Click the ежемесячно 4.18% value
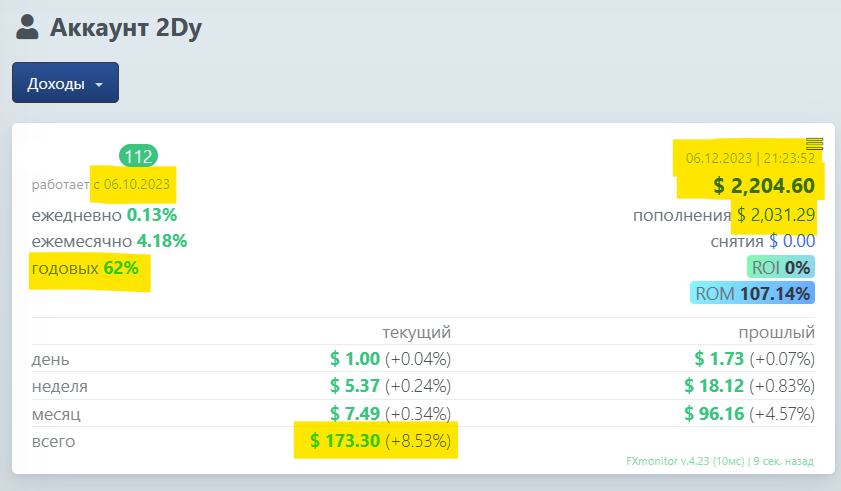 coord(161,241)
